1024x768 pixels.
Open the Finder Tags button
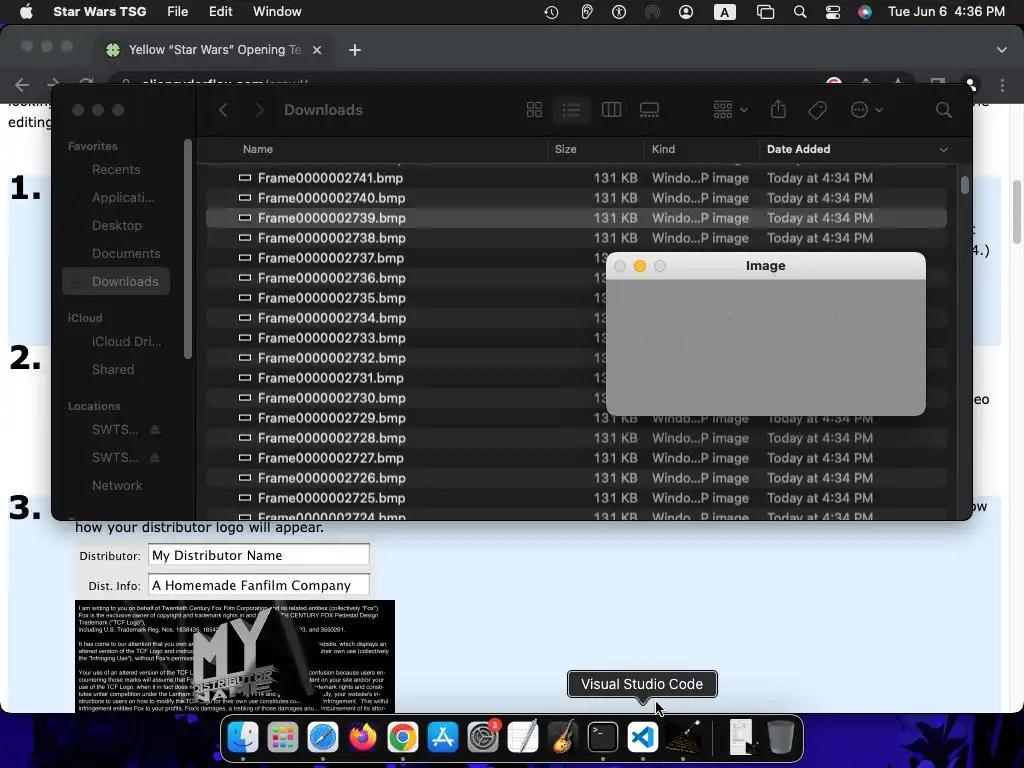click(818, 110)
